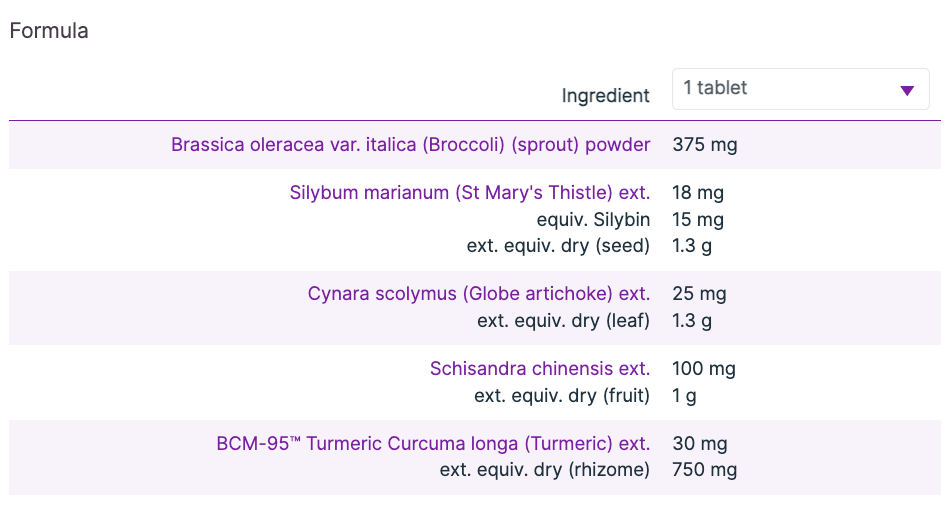The height and width of the screenshot is (520, 948).
Task: Select the 375 mg Broccoli amount
Action: coord(704,145)
